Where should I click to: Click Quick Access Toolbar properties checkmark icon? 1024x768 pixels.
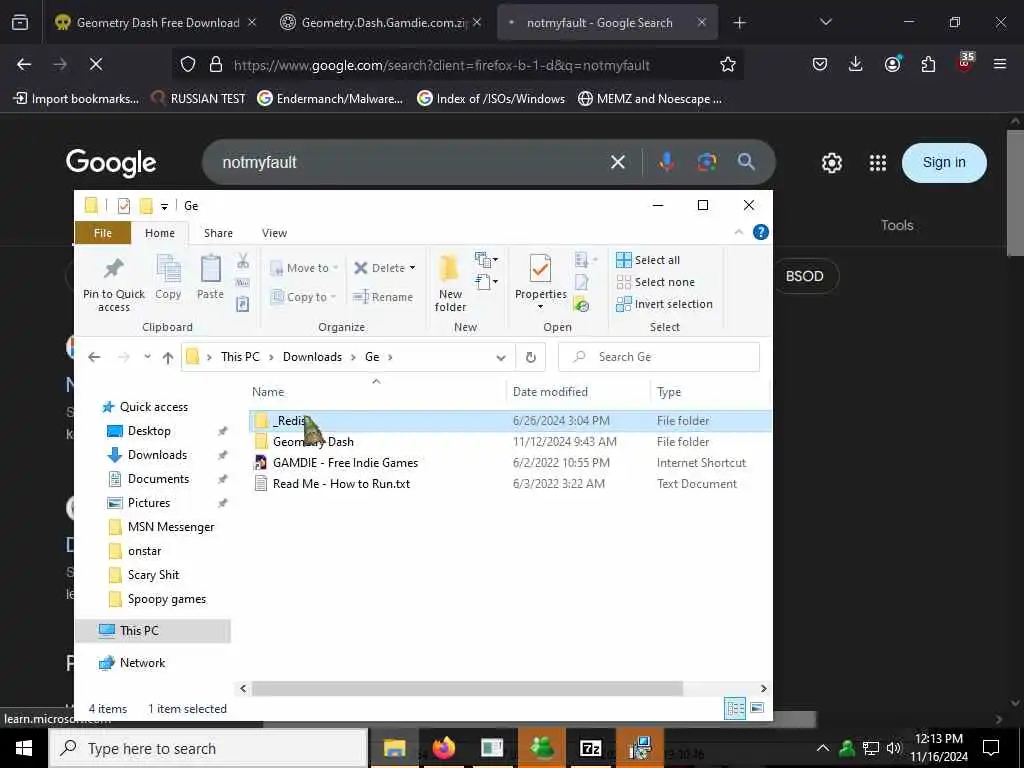123,206
